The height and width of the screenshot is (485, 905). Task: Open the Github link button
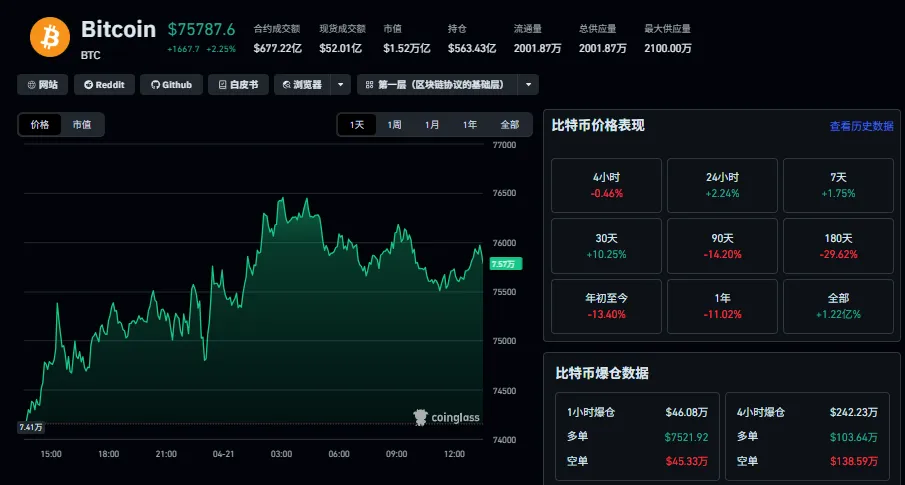(x=171, y=85)
